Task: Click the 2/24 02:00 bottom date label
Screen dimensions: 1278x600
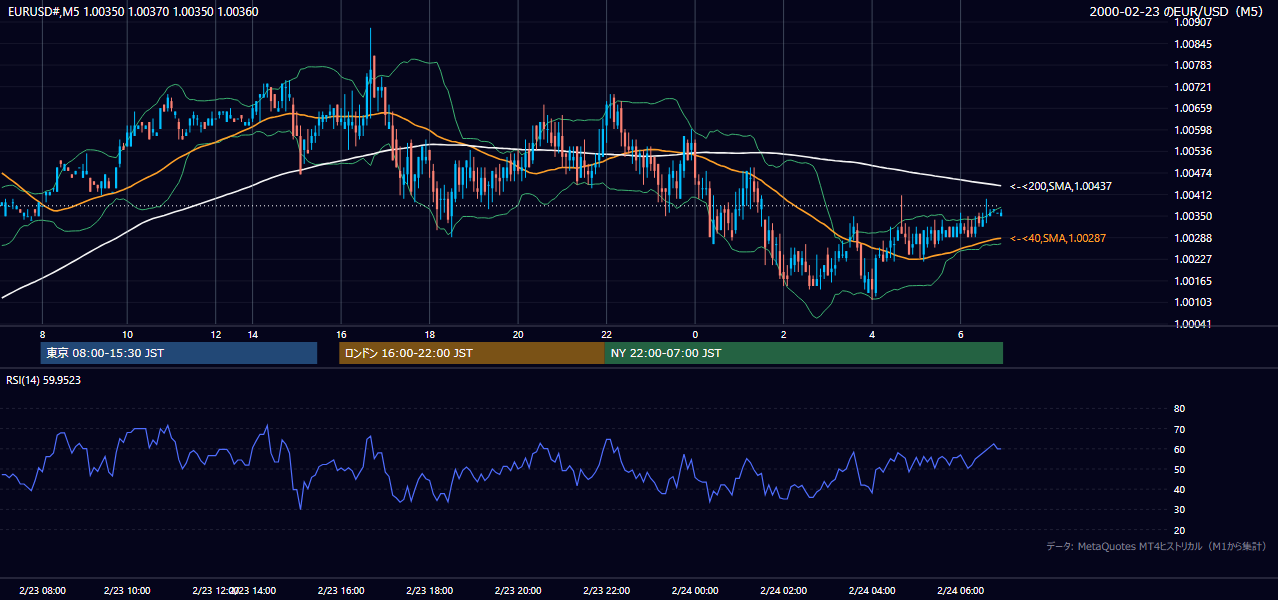Action: pyautogui.click(x=783, y=590)
